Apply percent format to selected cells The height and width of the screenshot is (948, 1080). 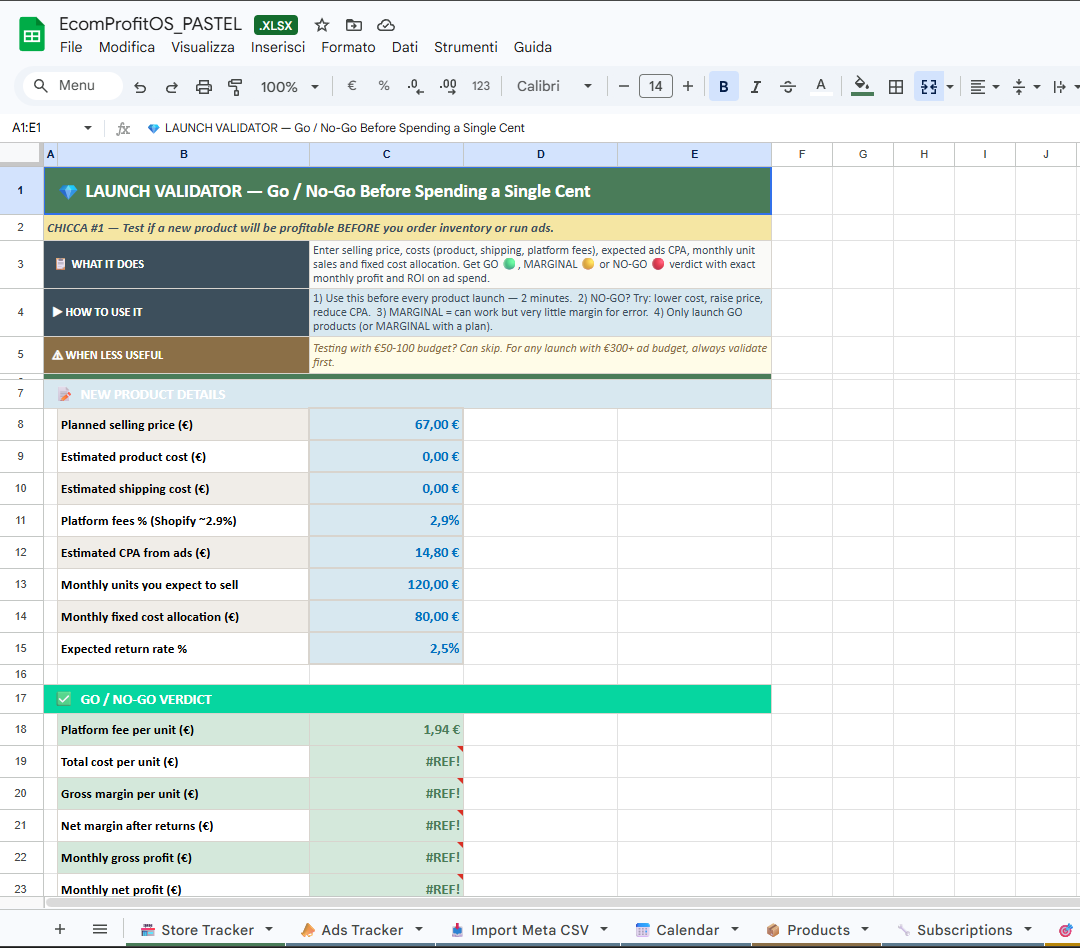(x=384, y=86)
